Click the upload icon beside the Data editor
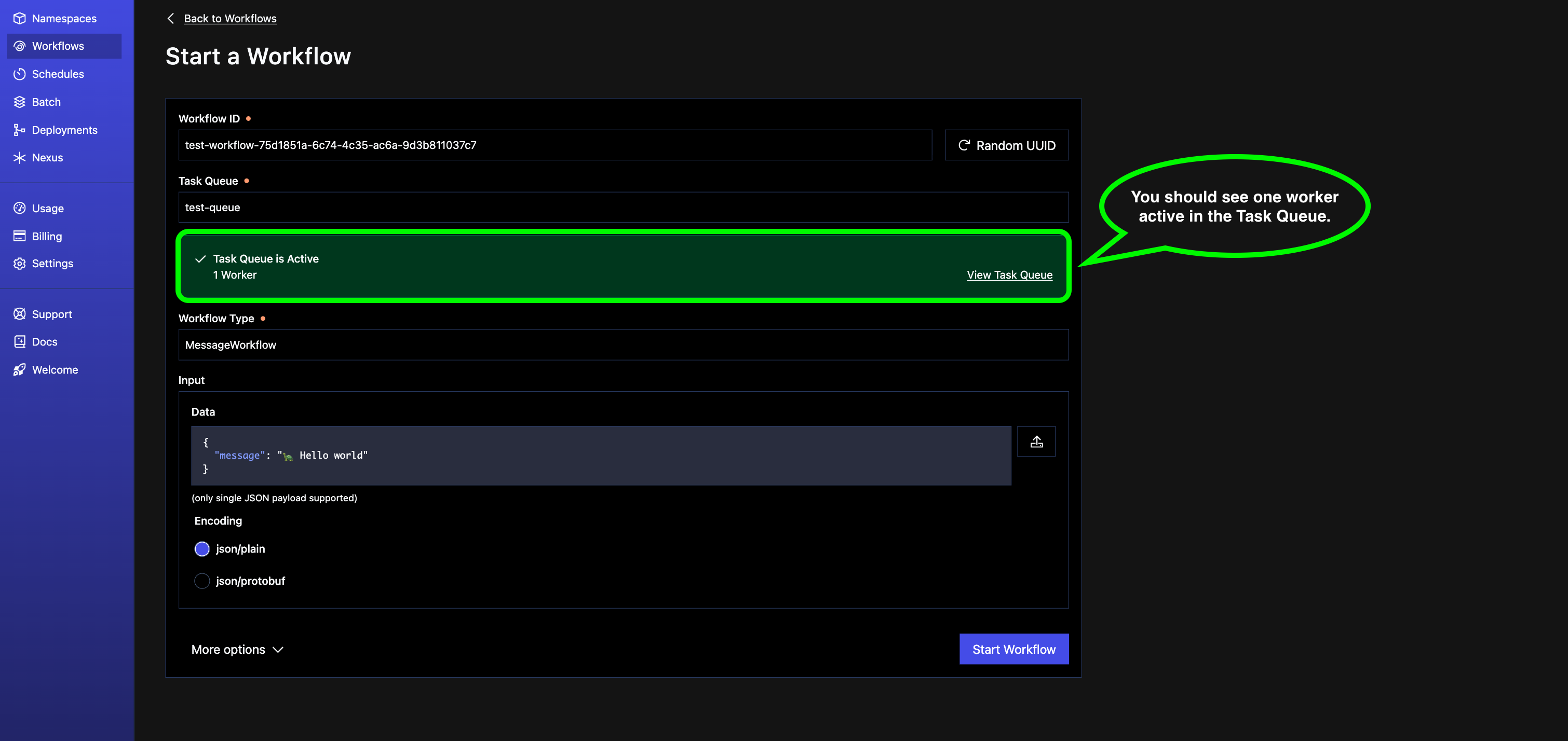Viewport: 1568px width, 741px height. coord(1036,441)
